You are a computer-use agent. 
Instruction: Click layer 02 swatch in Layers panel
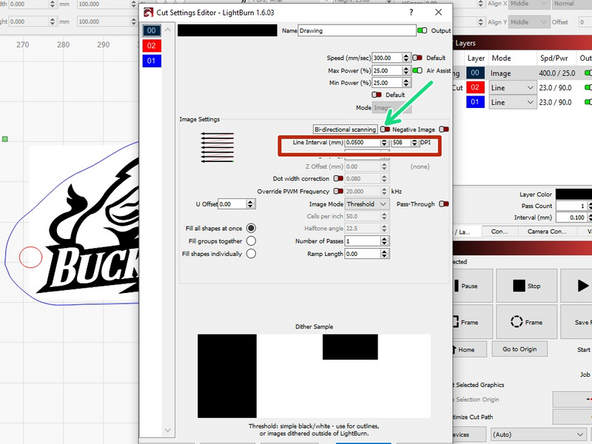click(475, 88)
